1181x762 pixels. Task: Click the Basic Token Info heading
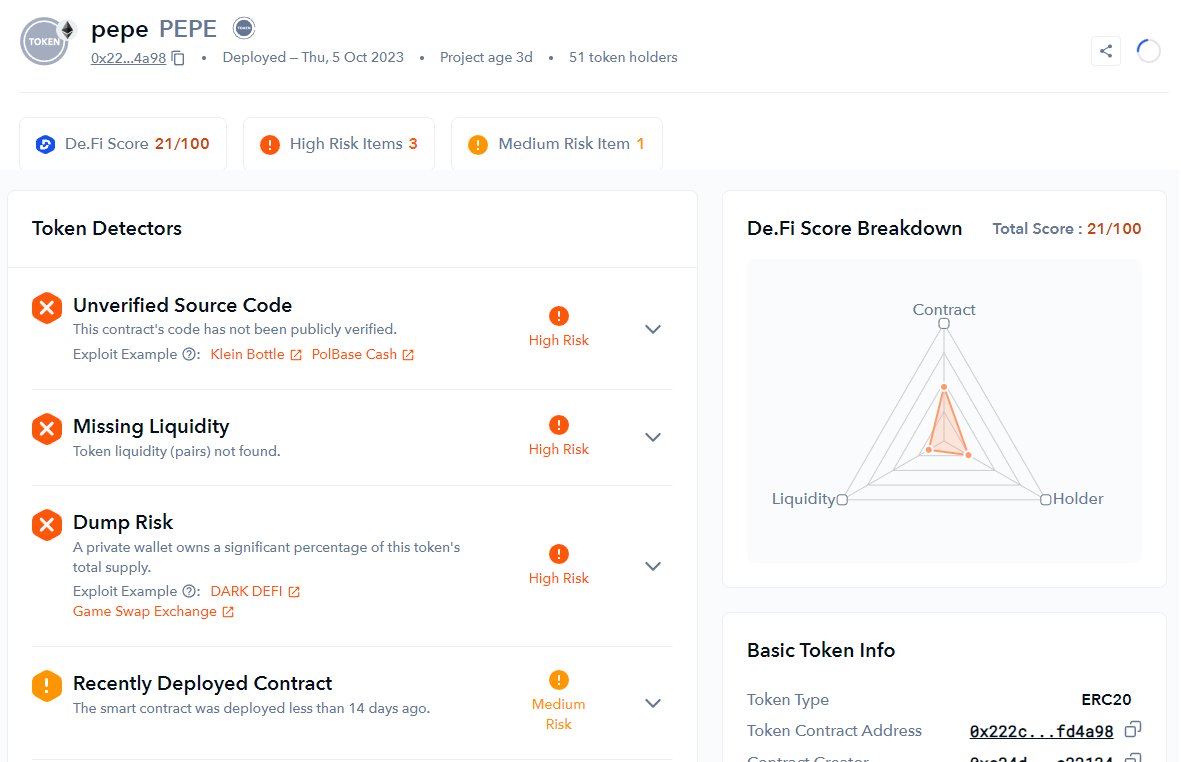tap(821, 650)
